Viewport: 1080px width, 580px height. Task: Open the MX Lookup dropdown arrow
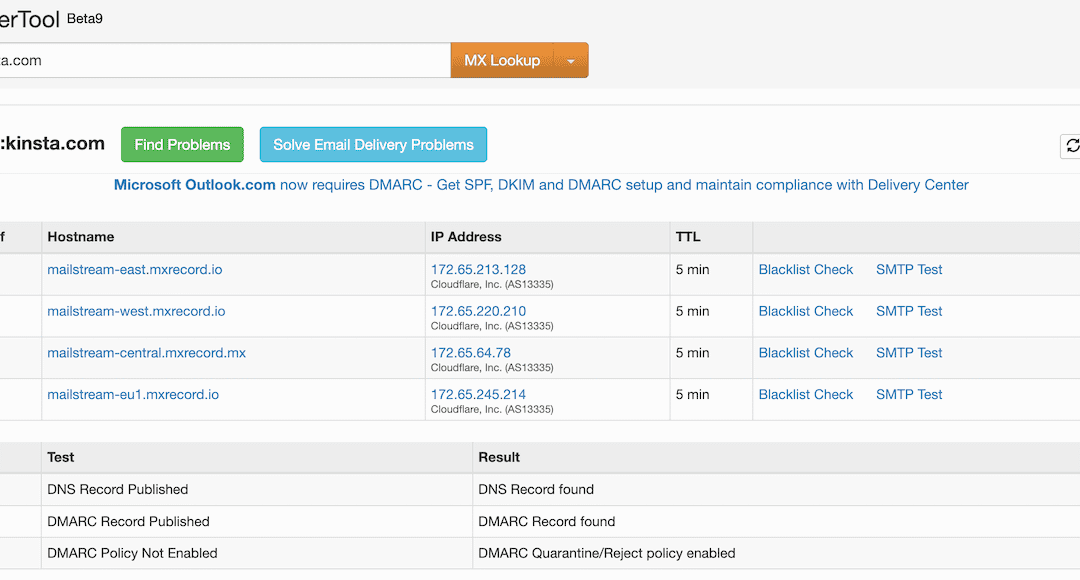coord(571,61)
